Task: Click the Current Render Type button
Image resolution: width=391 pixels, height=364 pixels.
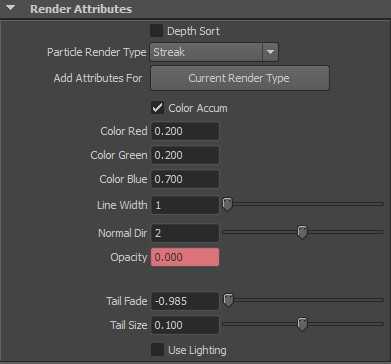Action: click(240, 78)
